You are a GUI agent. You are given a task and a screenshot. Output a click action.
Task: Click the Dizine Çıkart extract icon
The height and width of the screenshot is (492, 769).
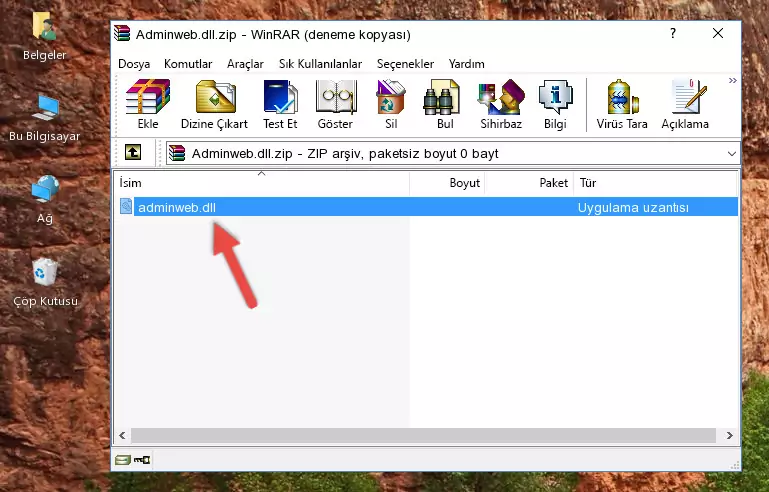point(215,97)
